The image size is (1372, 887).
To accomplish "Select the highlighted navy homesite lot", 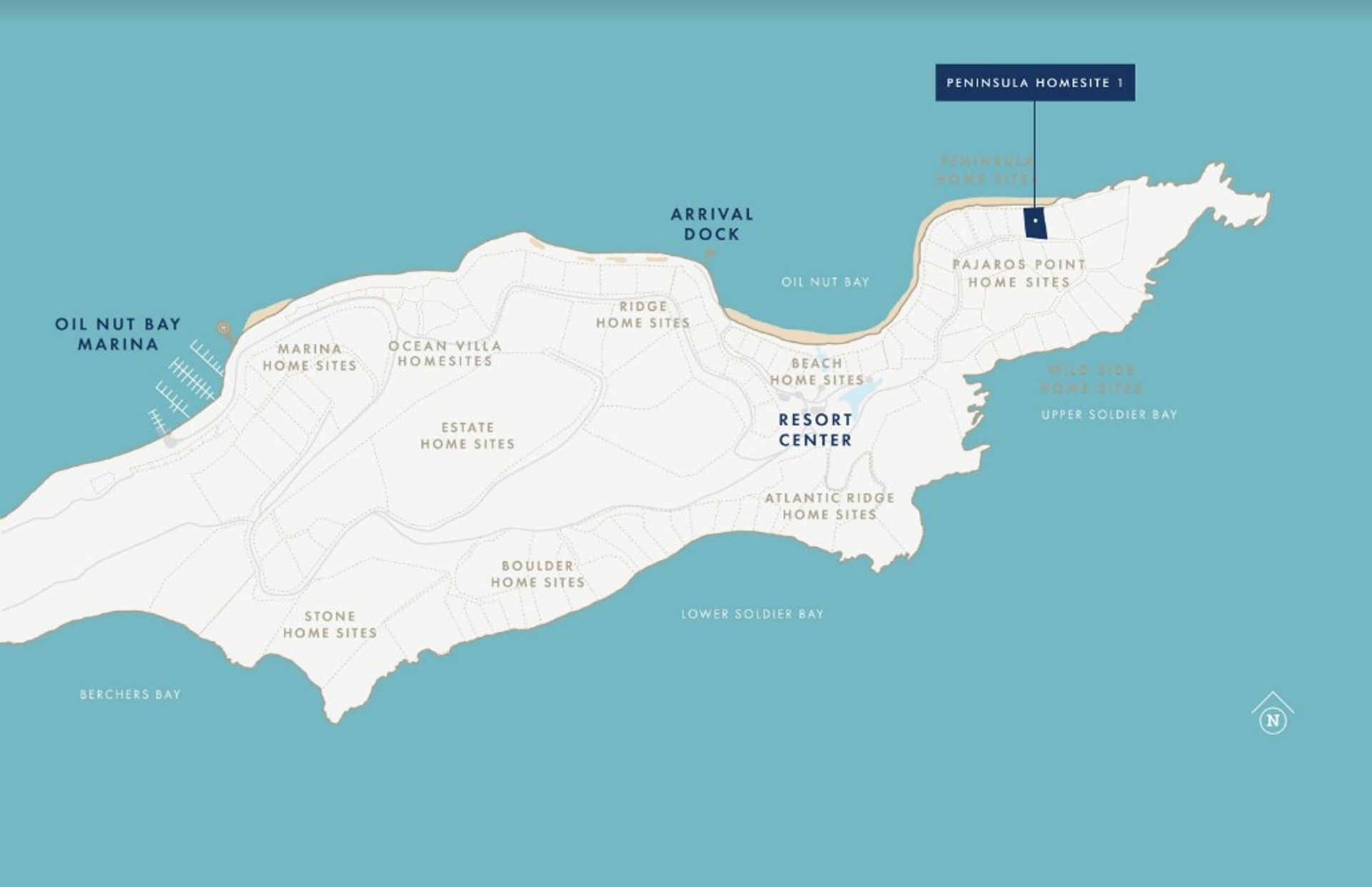I will tap(1035, 223).
